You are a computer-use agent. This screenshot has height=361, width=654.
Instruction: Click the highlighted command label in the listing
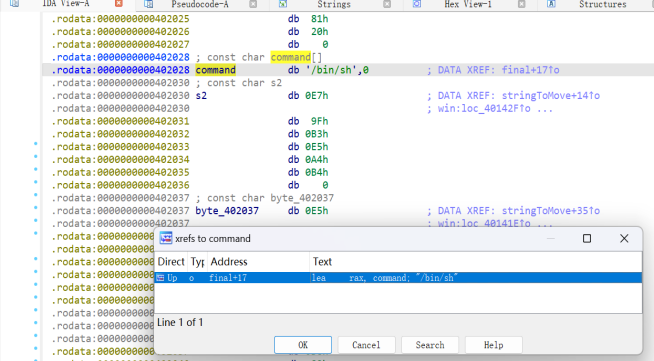coord(216,70)
